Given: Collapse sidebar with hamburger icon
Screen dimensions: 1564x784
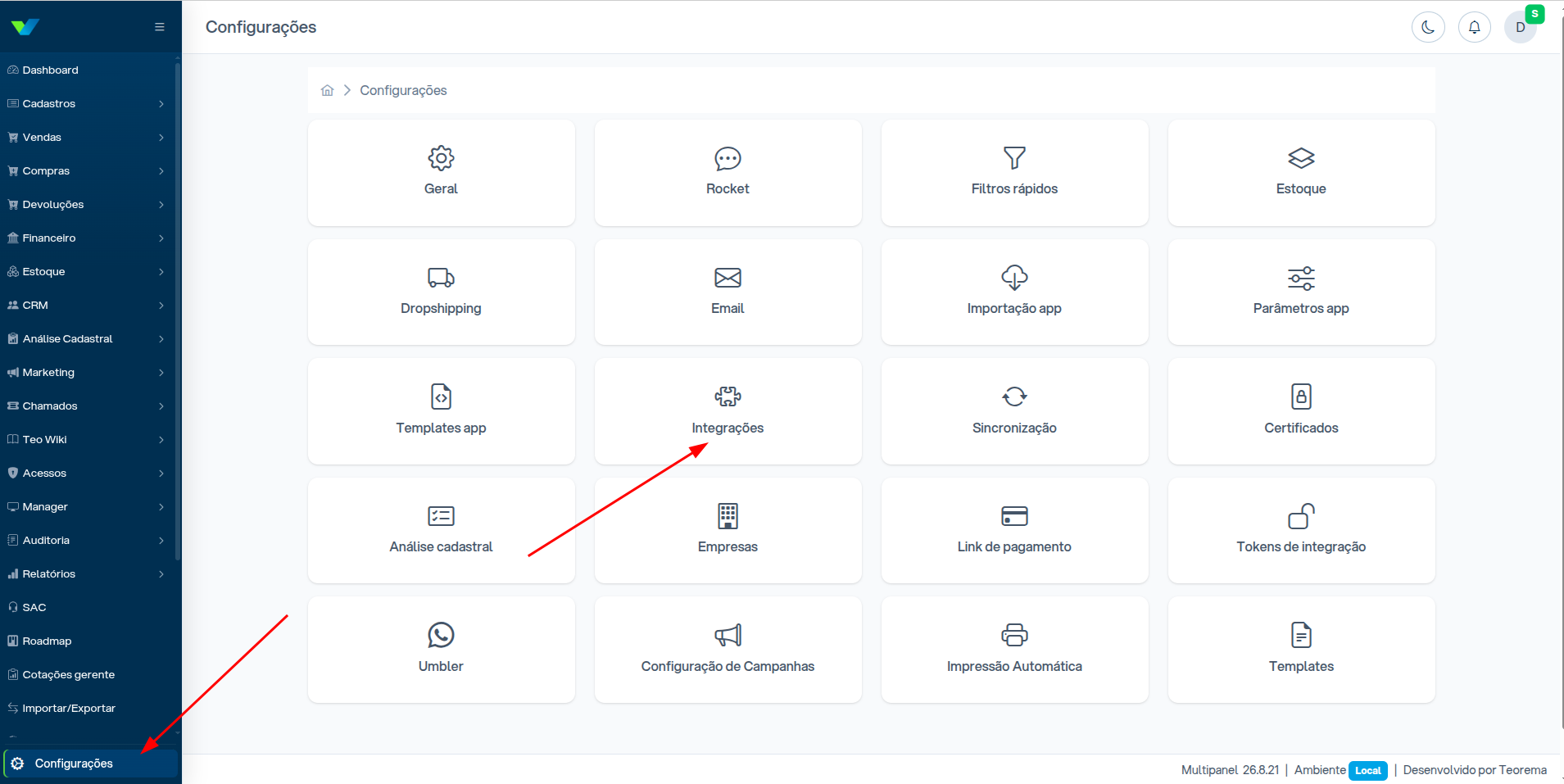Looking at the screenshot, I should pos(160,27).
